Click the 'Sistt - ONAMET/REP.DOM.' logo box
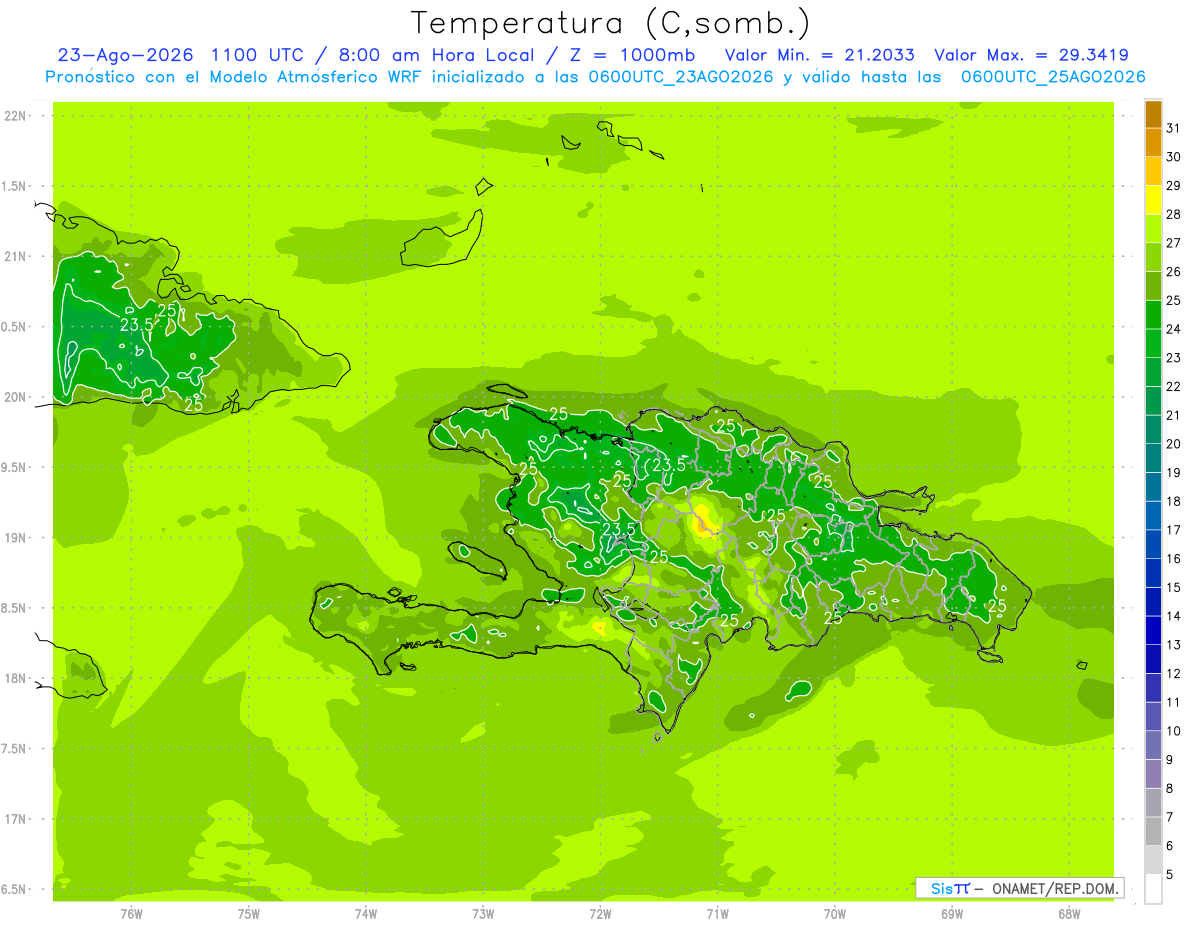Screen dimensions: 1200x927 [x=1019, y=888]
